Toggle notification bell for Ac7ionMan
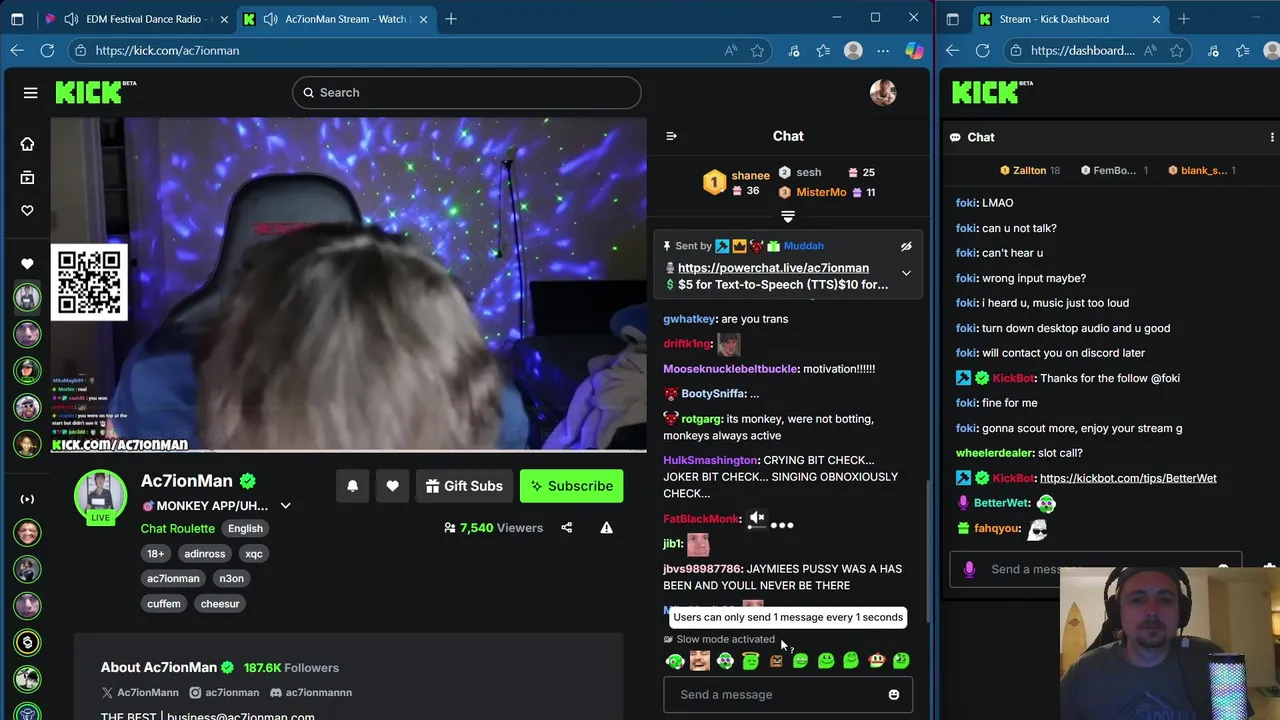The height and width of the screenshot is (720, 1280). [x=352, y=486]
